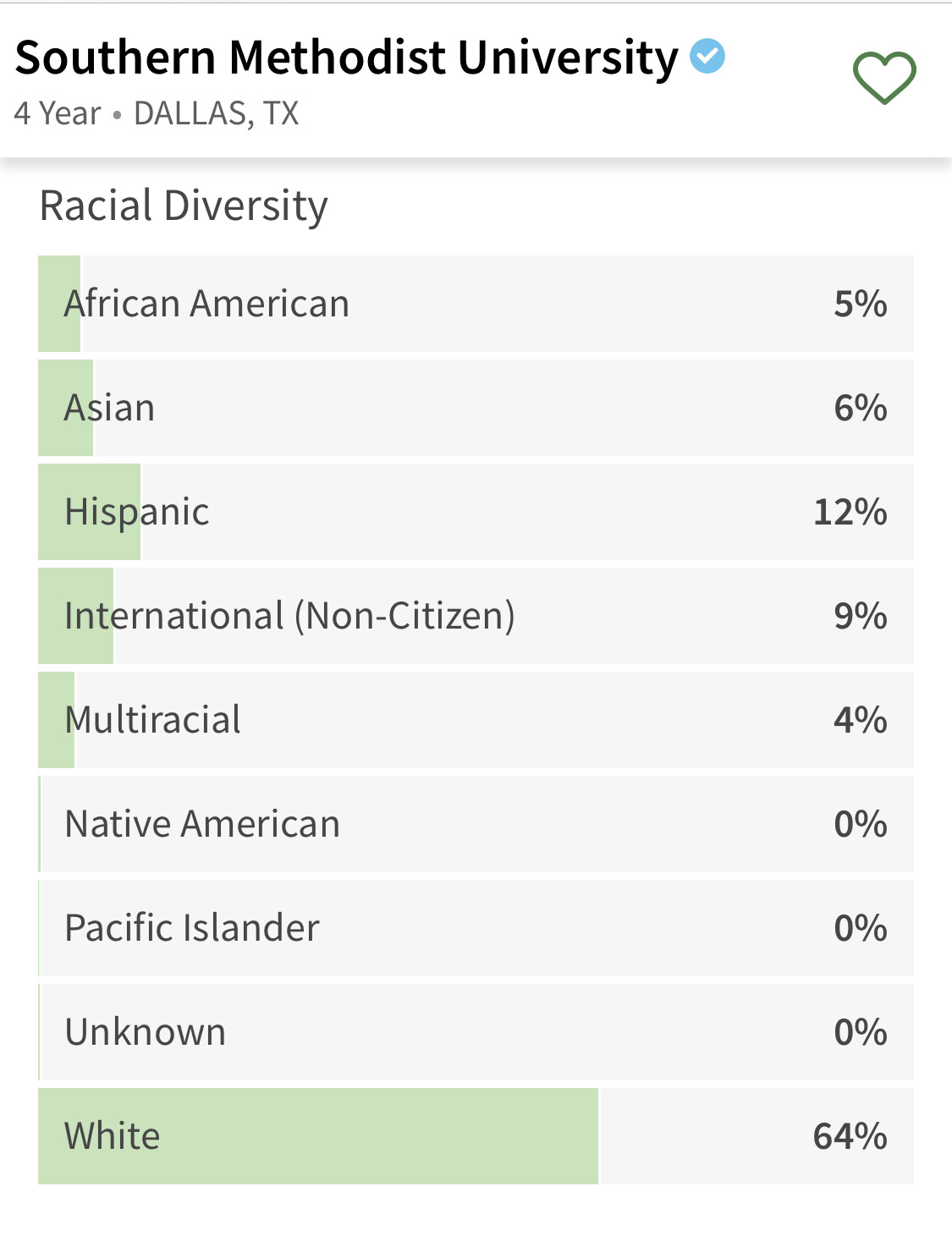Click the Multiracial 4% row
This screenshot has width=952, height=1236.
pos(476,720)
